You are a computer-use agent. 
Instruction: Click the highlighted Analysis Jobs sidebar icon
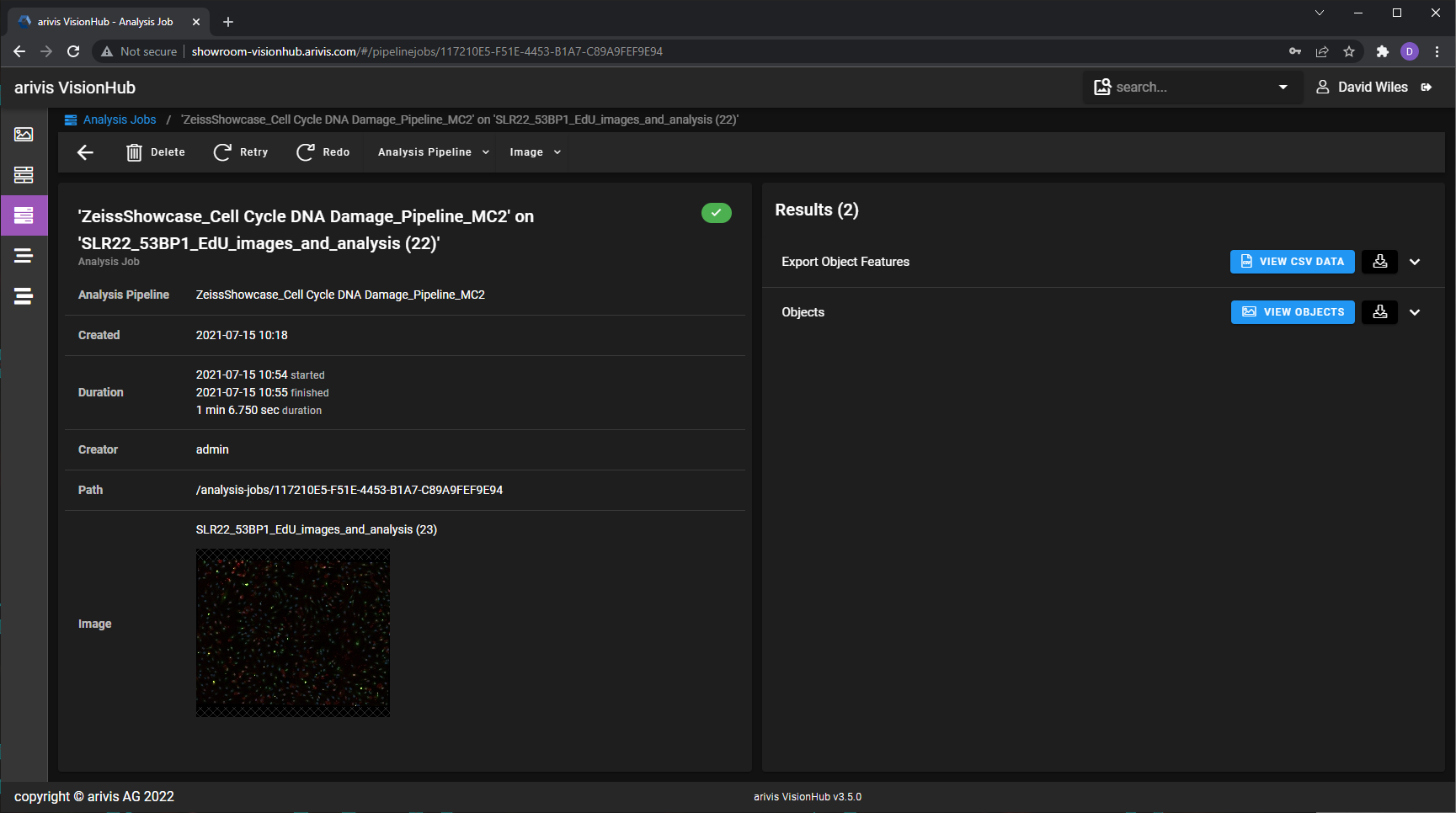24,215
